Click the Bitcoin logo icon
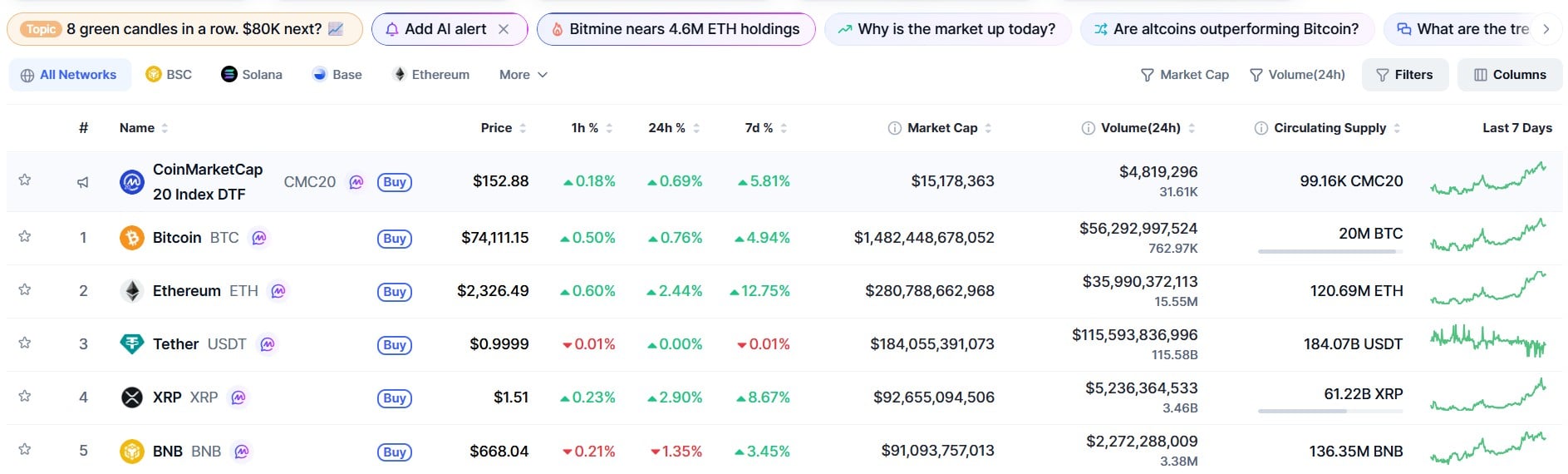The width and height of the screenshot is (1568, 474). coord(131,238)
